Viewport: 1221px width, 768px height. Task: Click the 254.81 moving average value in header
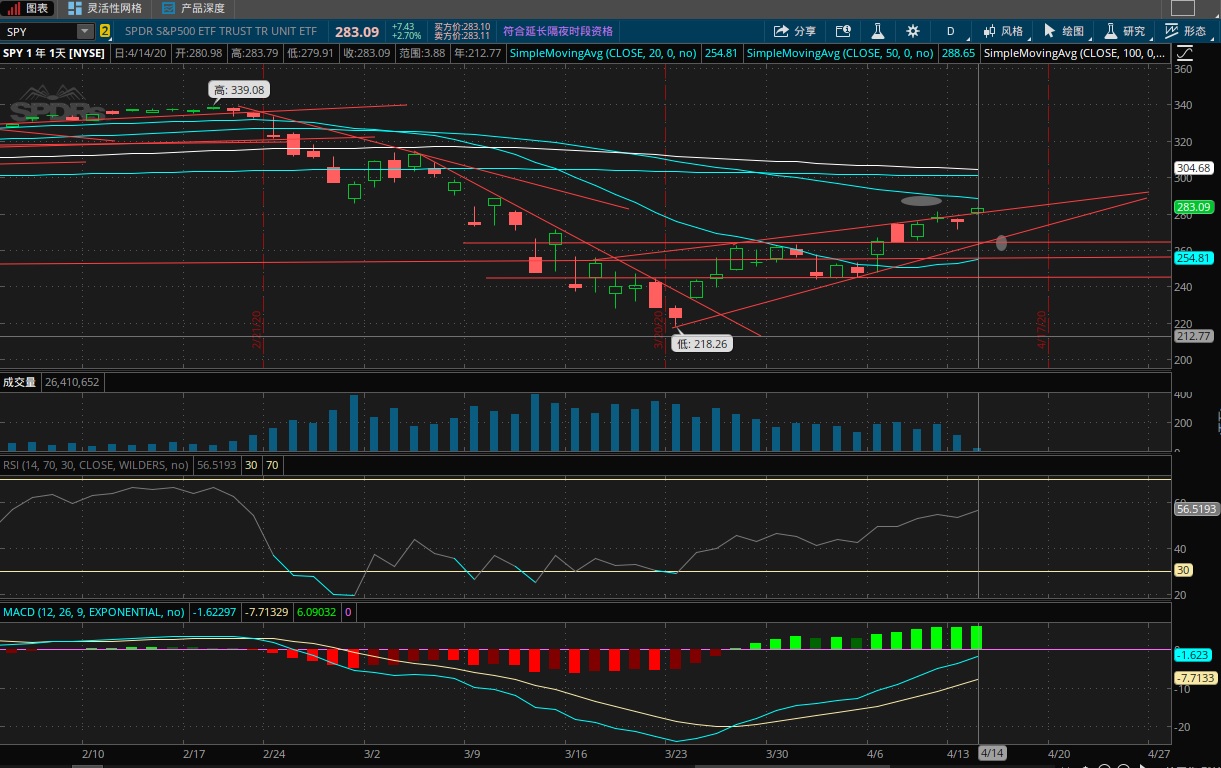tap(720, 53)
